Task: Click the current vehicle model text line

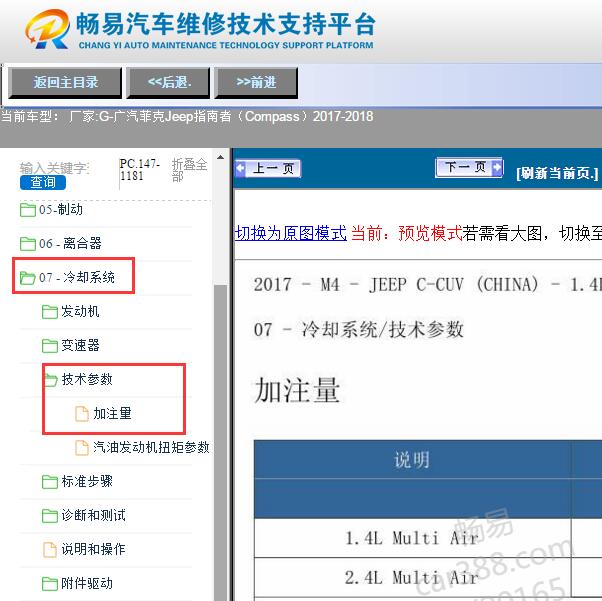Action: click(x=187, y=116)
